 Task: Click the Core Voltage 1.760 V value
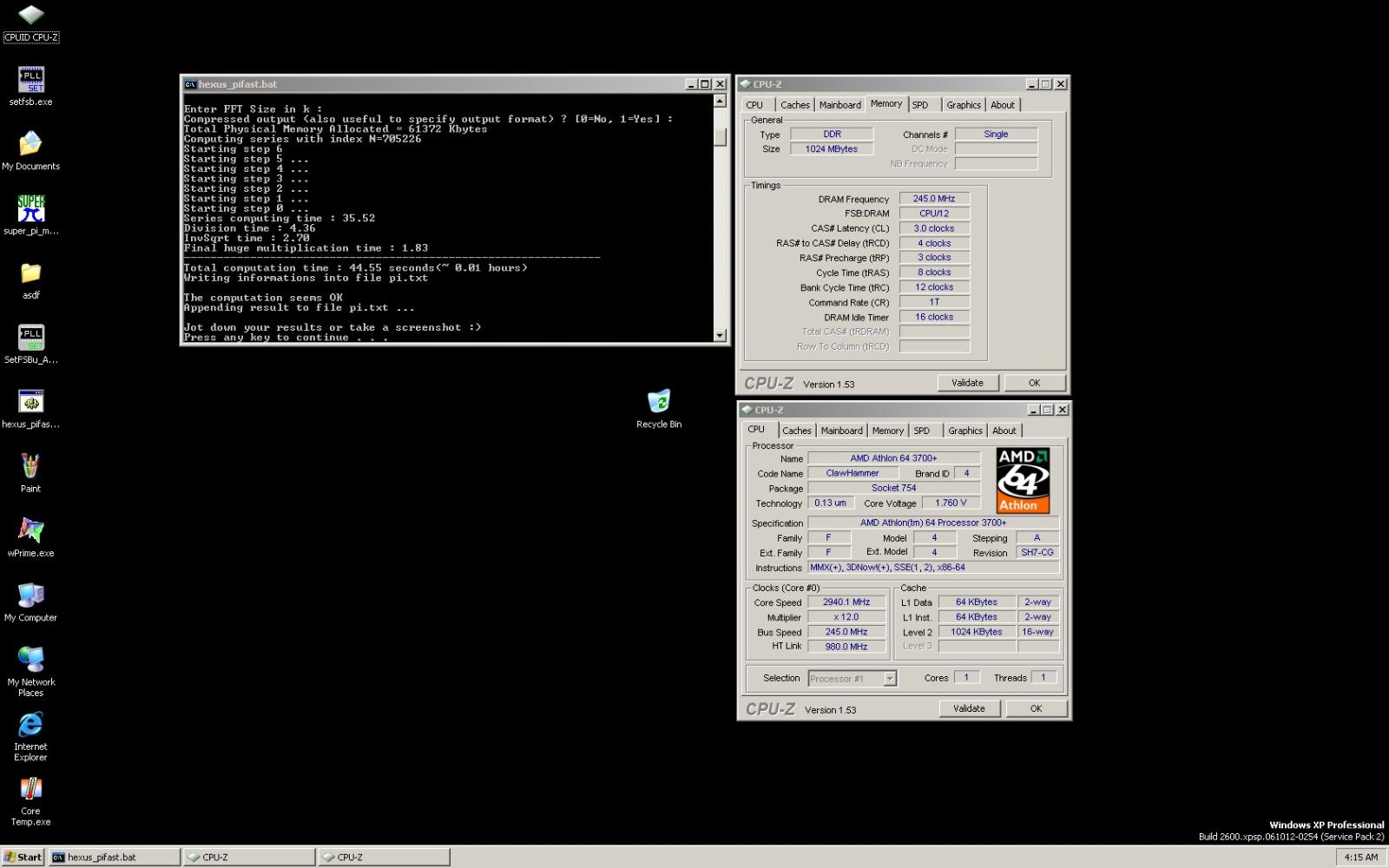click(951, 503)
